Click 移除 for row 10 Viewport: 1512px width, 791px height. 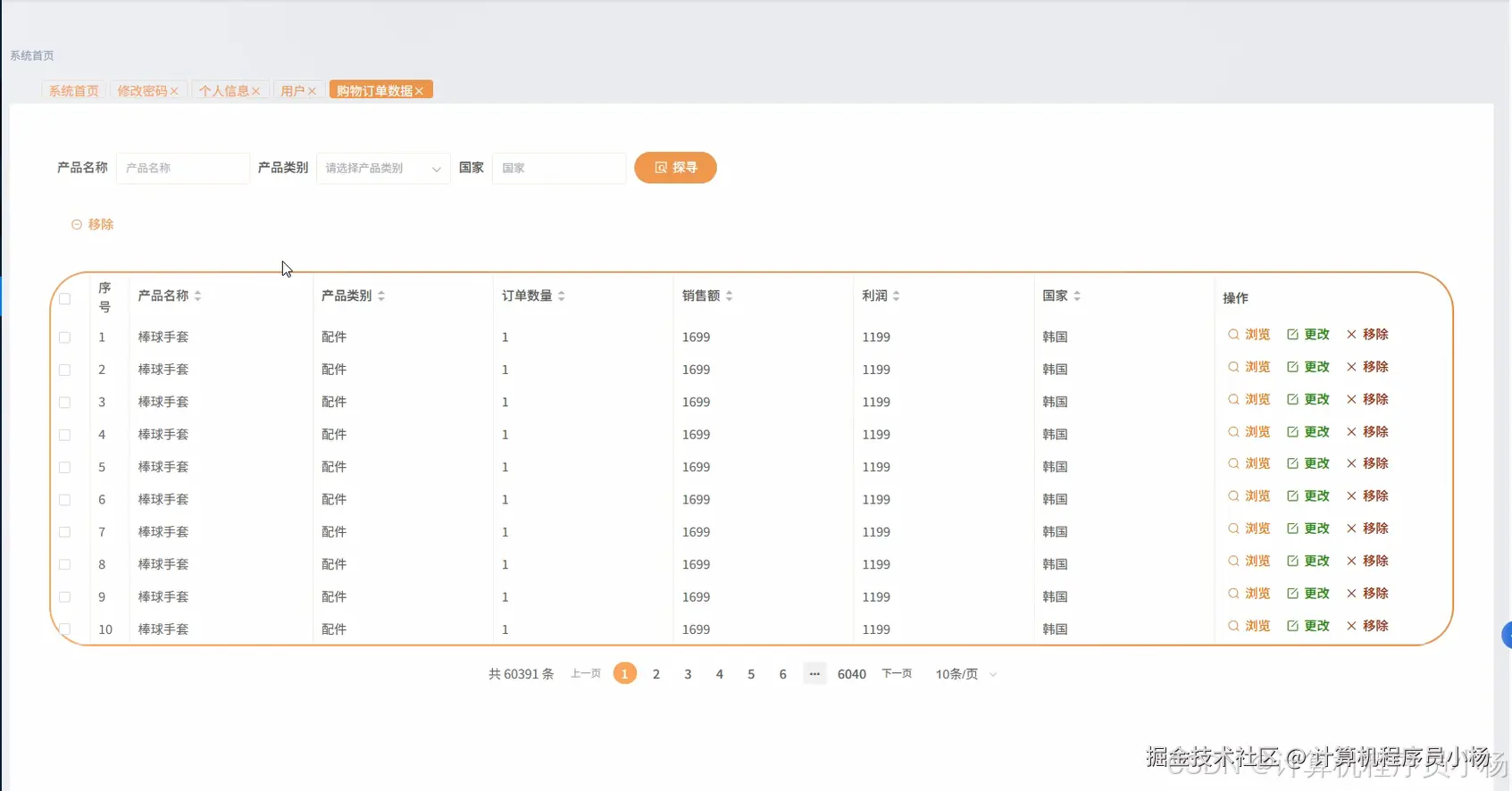tap(1366, 626)
